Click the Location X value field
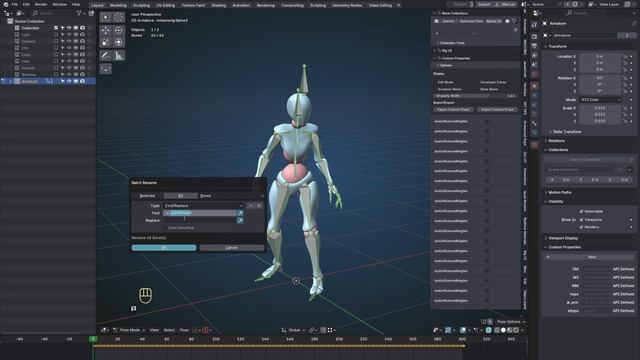Screen dimensions: 640x360 tap(600, 57)
